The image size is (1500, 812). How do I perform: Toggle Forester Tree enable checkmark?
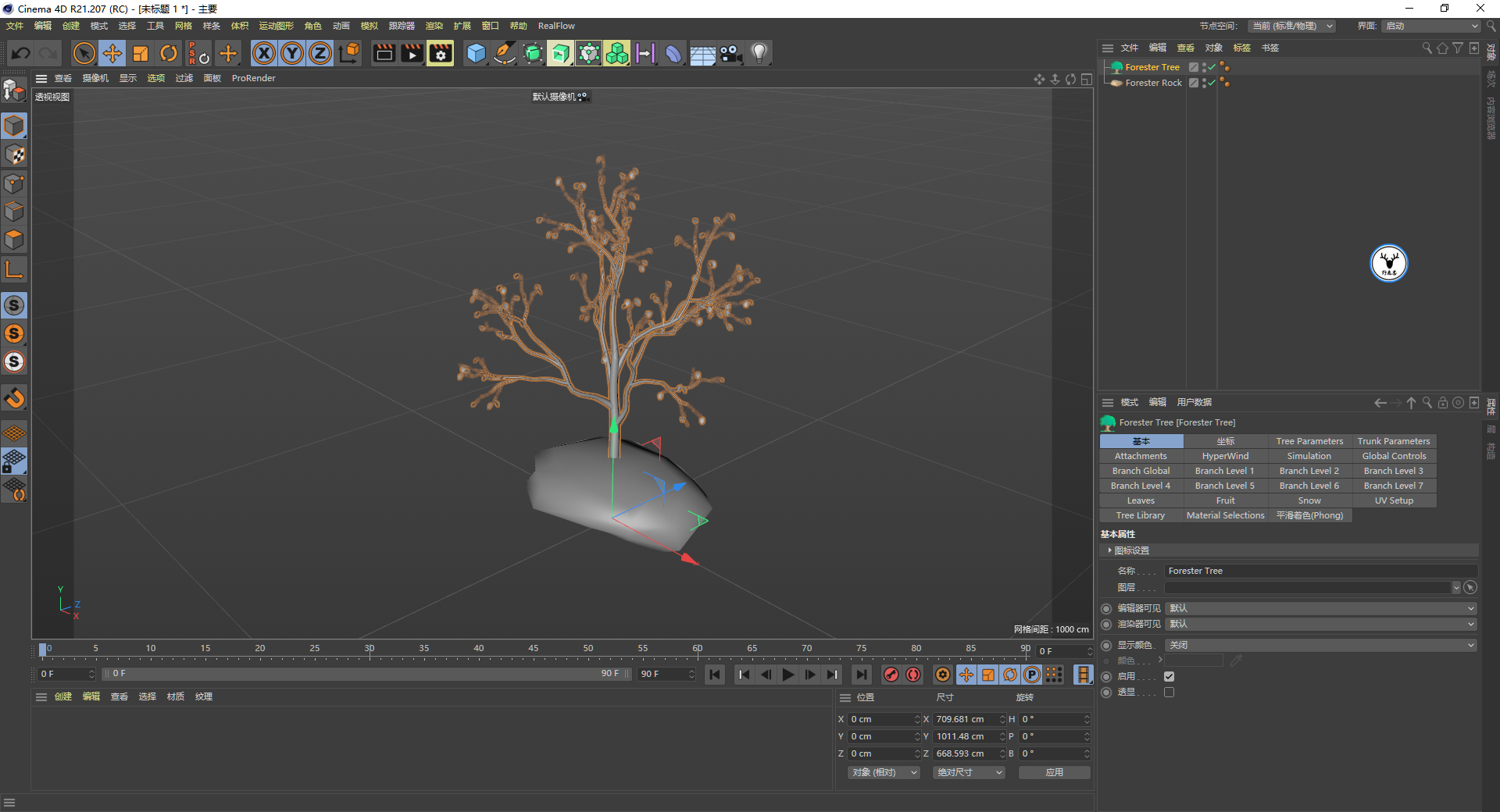pos(1212,67)
